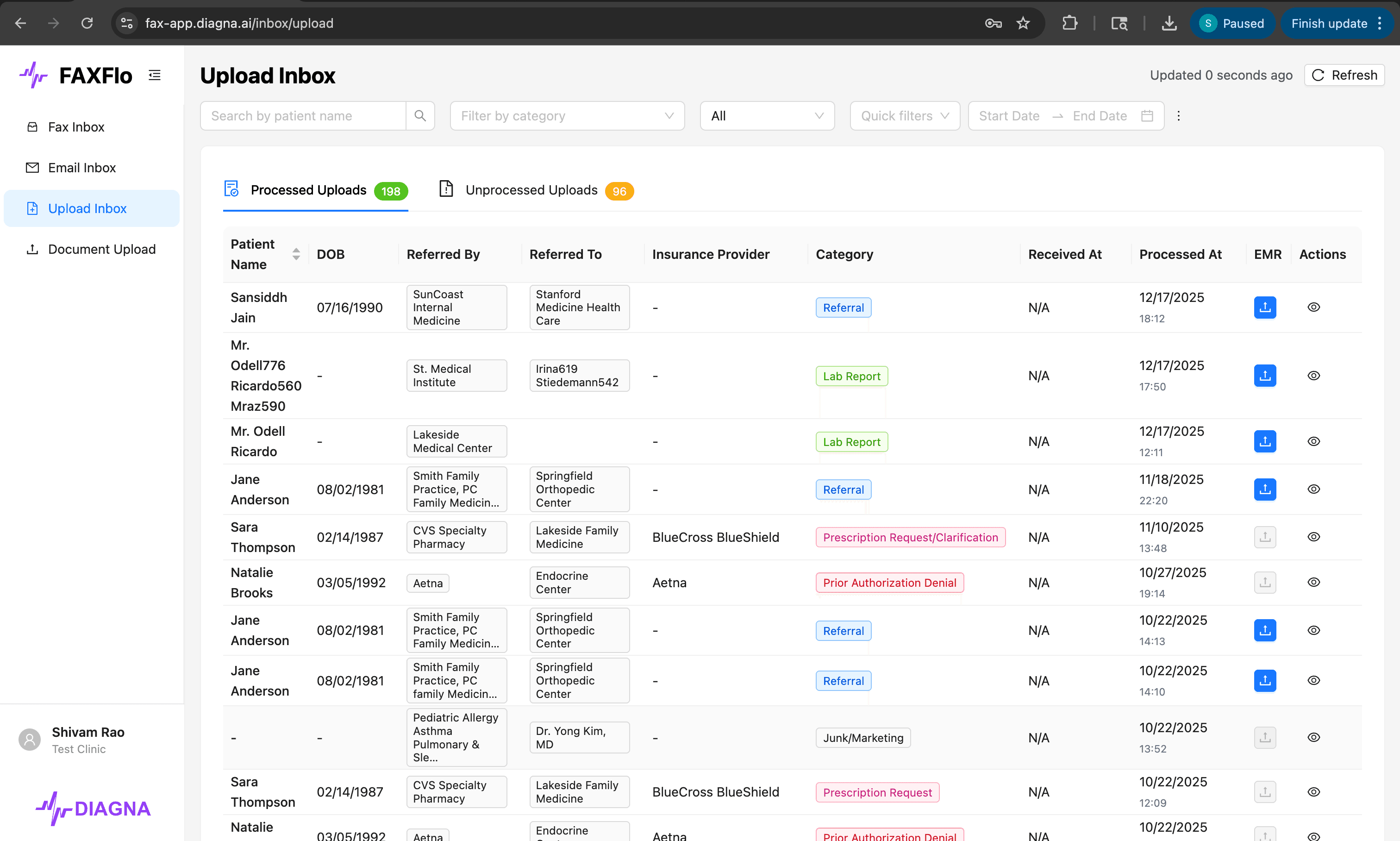Click the Category column header
Image resolution: width=1400 pixels, height=841 pixels.
click(844, 254)
